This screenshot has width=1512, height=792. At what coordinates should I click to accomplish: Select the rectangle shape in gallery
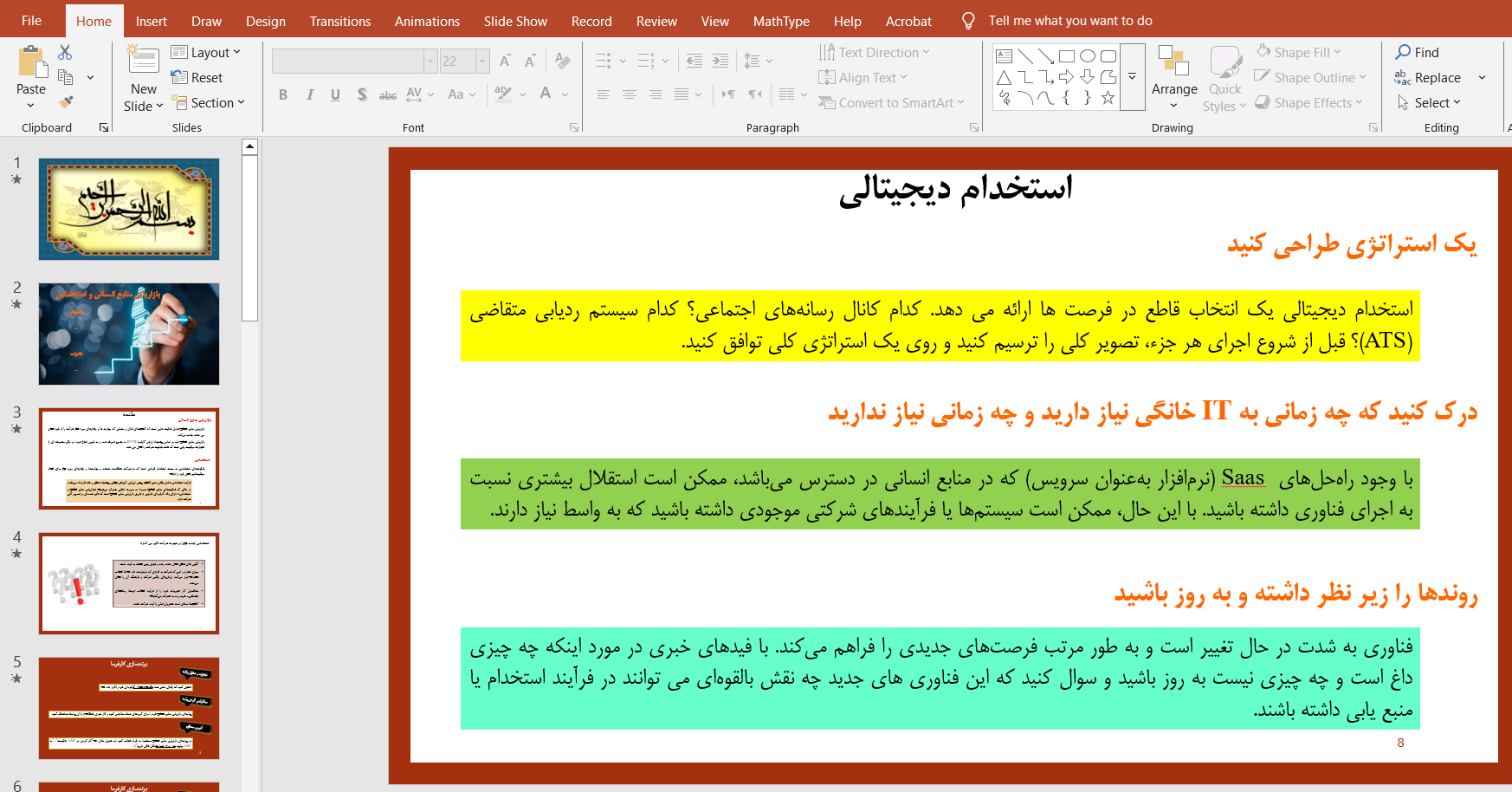pyautogui.click(x=1067, y=56)
